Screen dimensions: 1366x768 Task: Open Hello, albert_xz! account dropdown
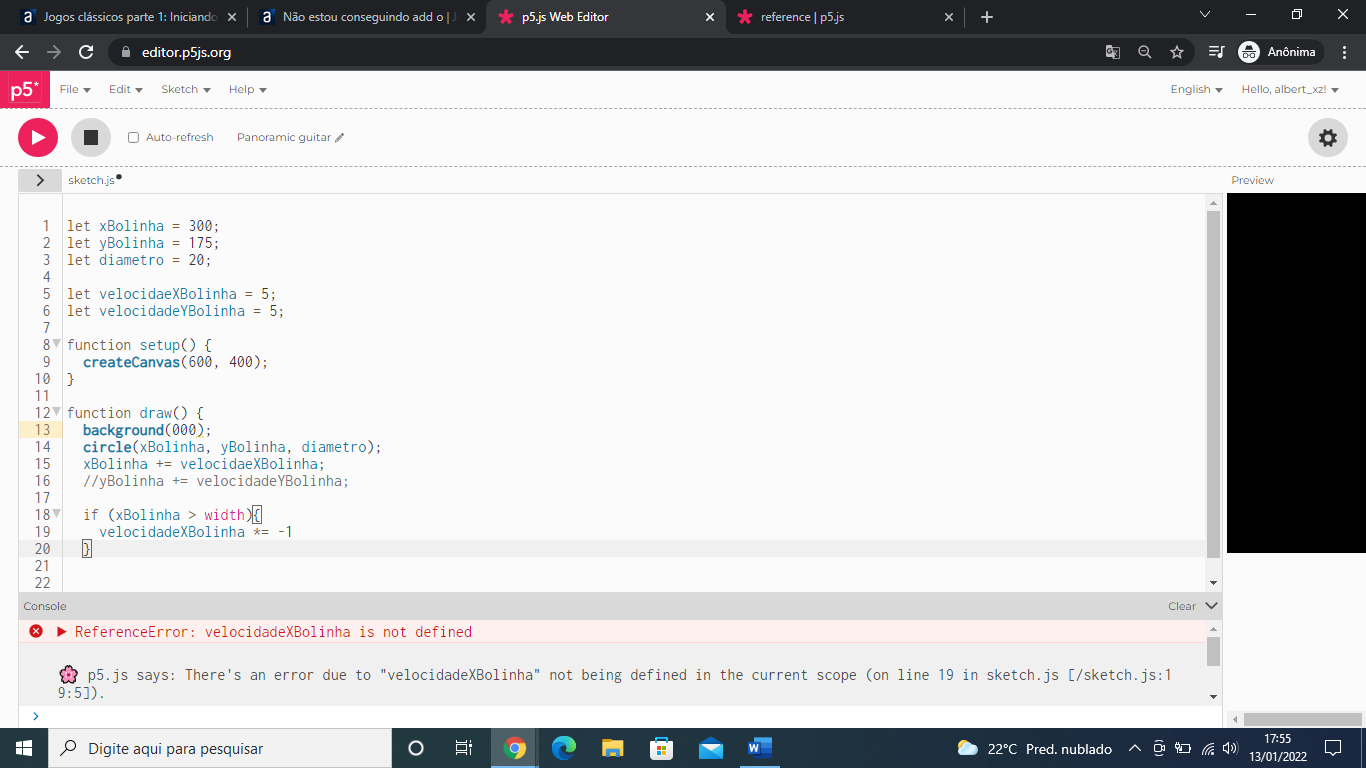1290,89
